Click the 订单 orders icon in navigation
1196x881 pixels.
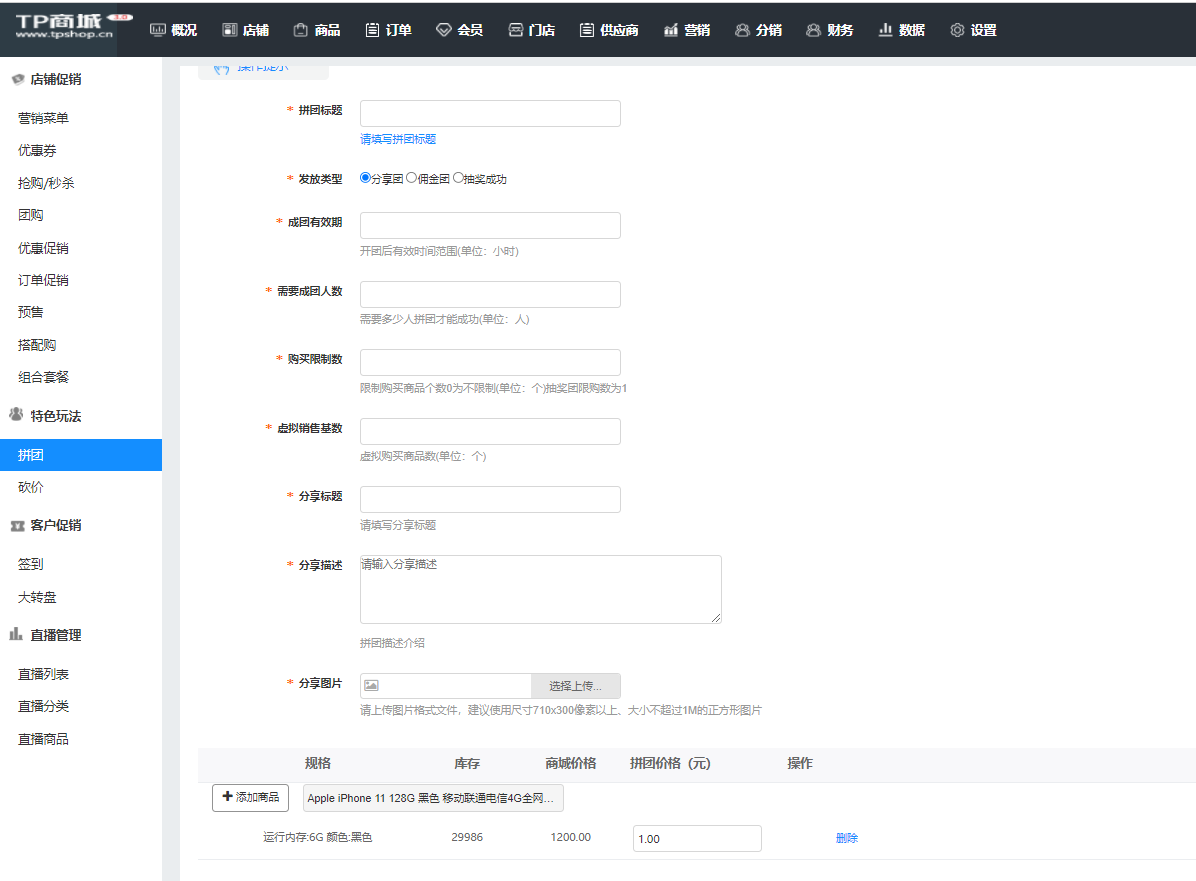click(x=372, y=30)
